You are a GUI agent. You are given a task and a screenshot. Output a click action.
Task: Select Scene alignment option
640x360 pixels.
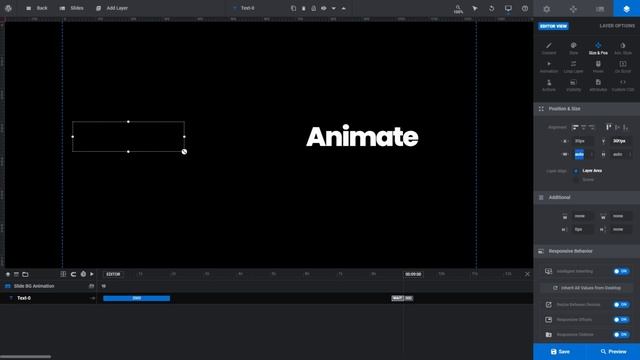tap(584, 180)
